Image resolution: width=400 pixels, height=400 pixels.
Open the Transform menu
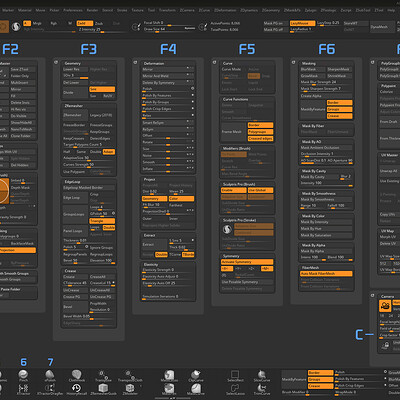167,10
